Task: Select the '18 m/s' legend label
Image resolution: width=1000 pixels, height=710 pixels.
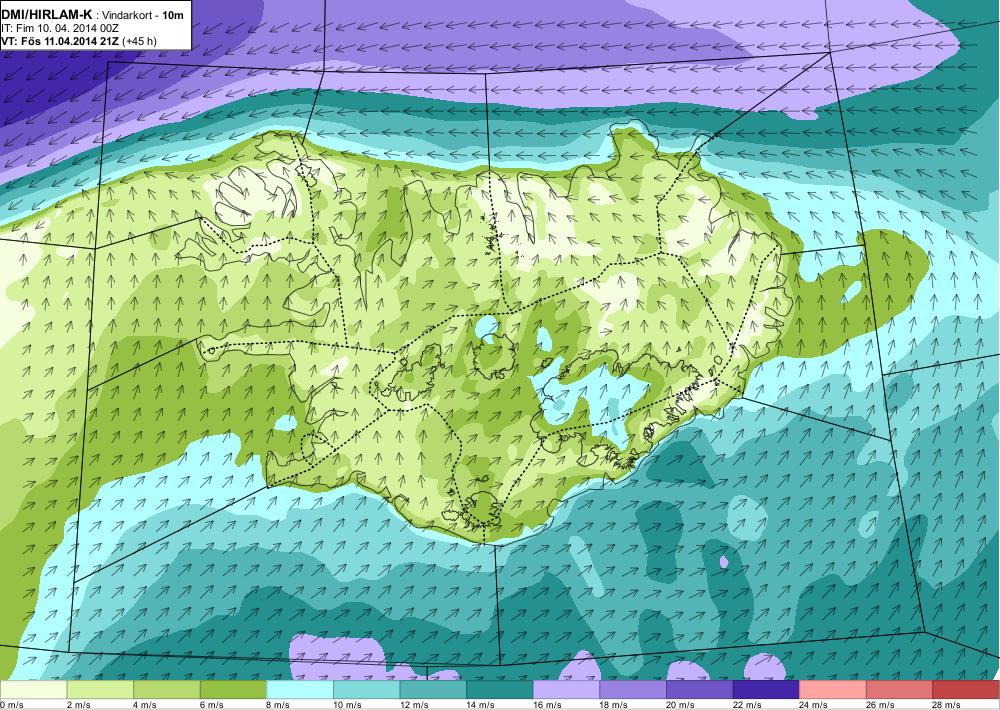Action: [614, 705]
